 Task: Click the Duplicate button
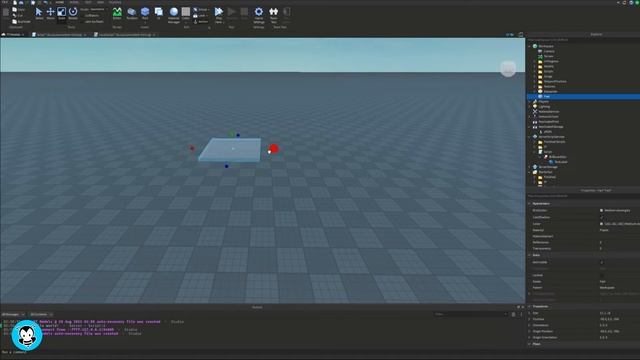pos(21,21)
